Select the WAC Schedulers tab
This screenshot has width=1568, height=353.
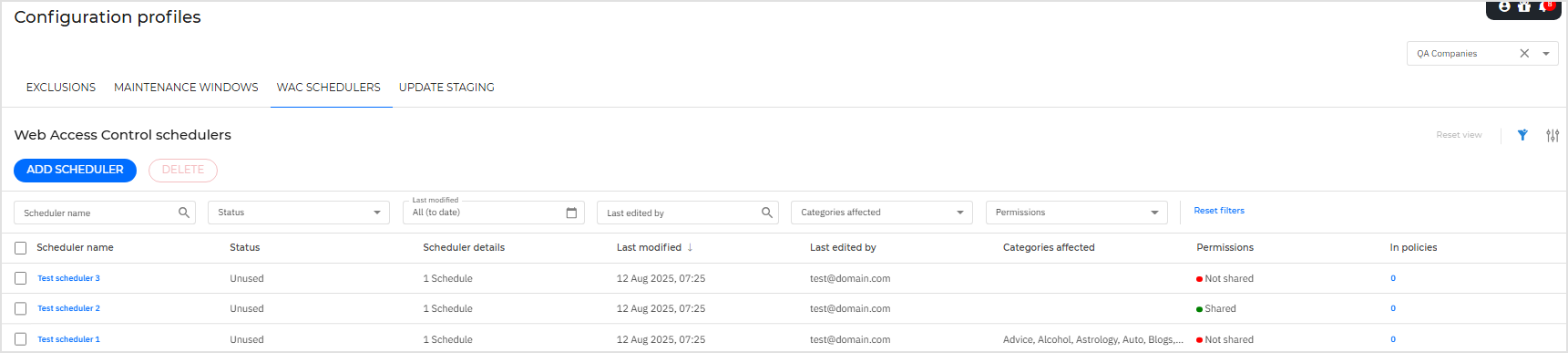[x=329, y=88]
